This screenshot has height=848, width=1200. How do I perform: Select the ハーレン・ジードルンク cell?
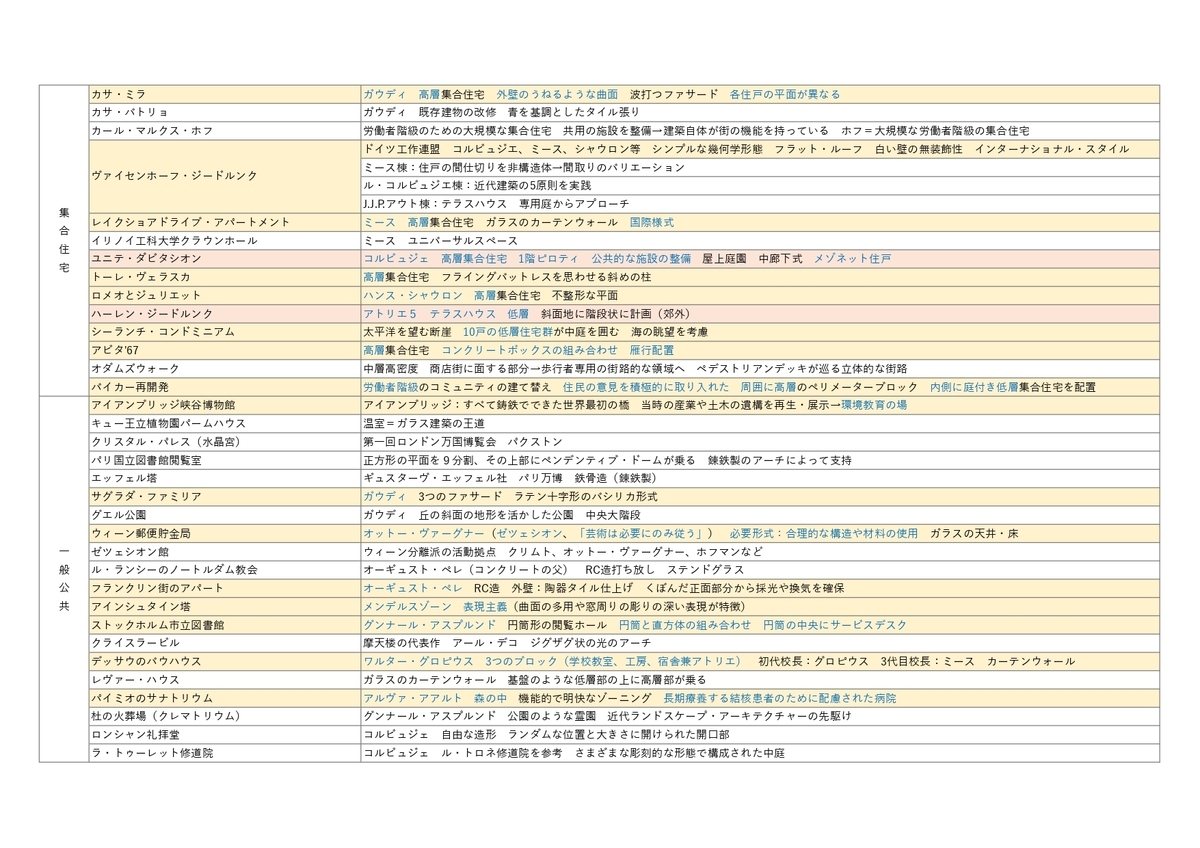tap(224, 313)
